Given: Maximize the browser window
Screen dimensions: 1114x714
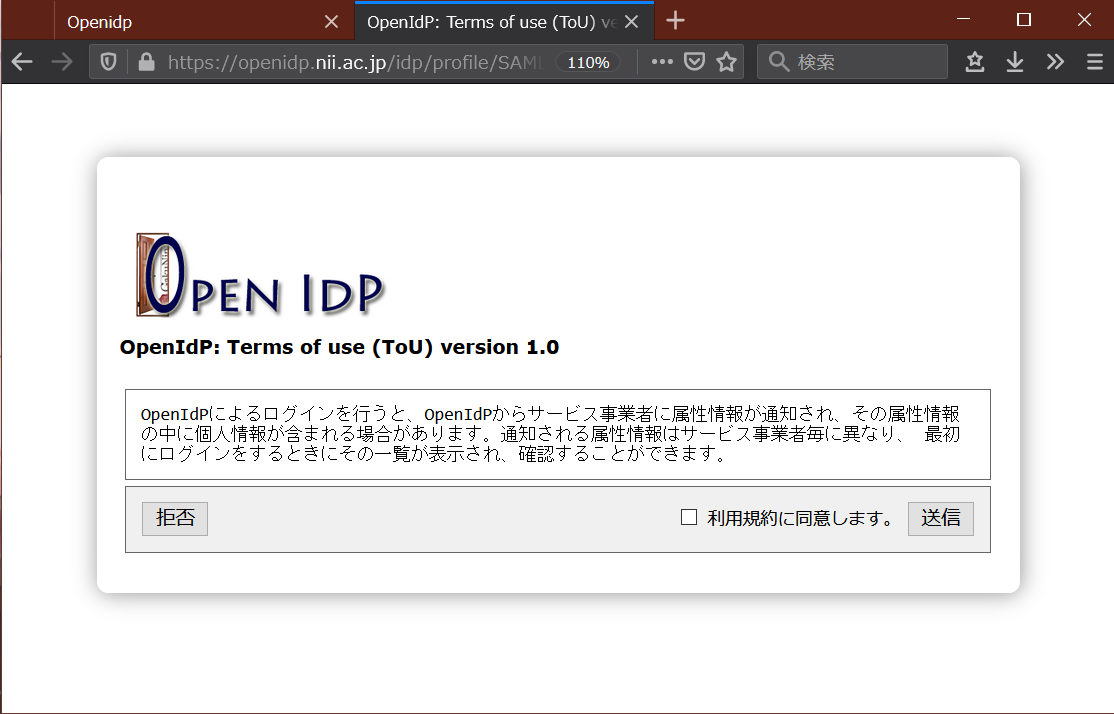Looking at the screenshot, I should point(1024,20).
